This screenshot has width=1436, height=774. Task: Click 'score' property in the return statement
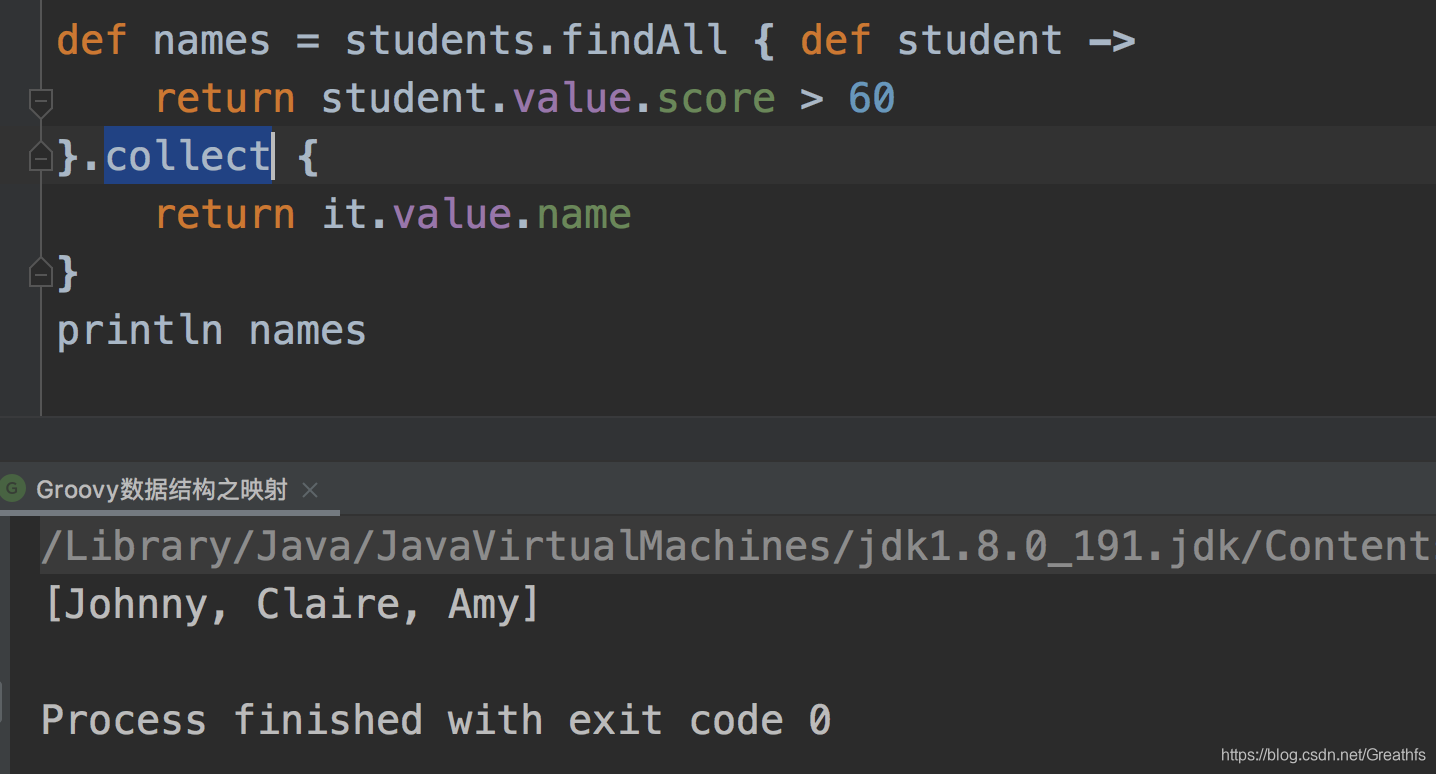716,99
